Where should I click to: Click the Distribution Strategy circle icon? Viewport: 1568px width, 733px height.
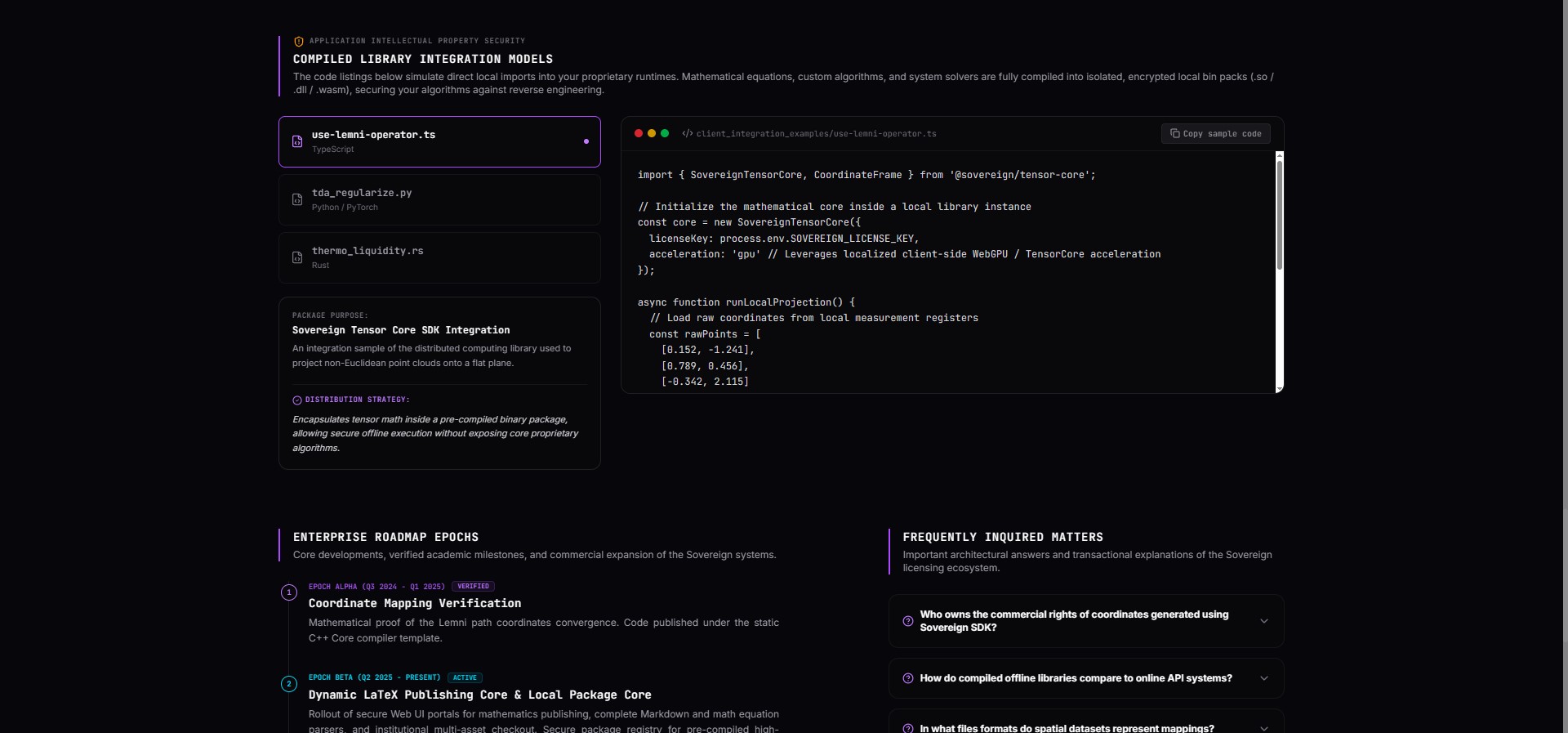pos(297,400)
